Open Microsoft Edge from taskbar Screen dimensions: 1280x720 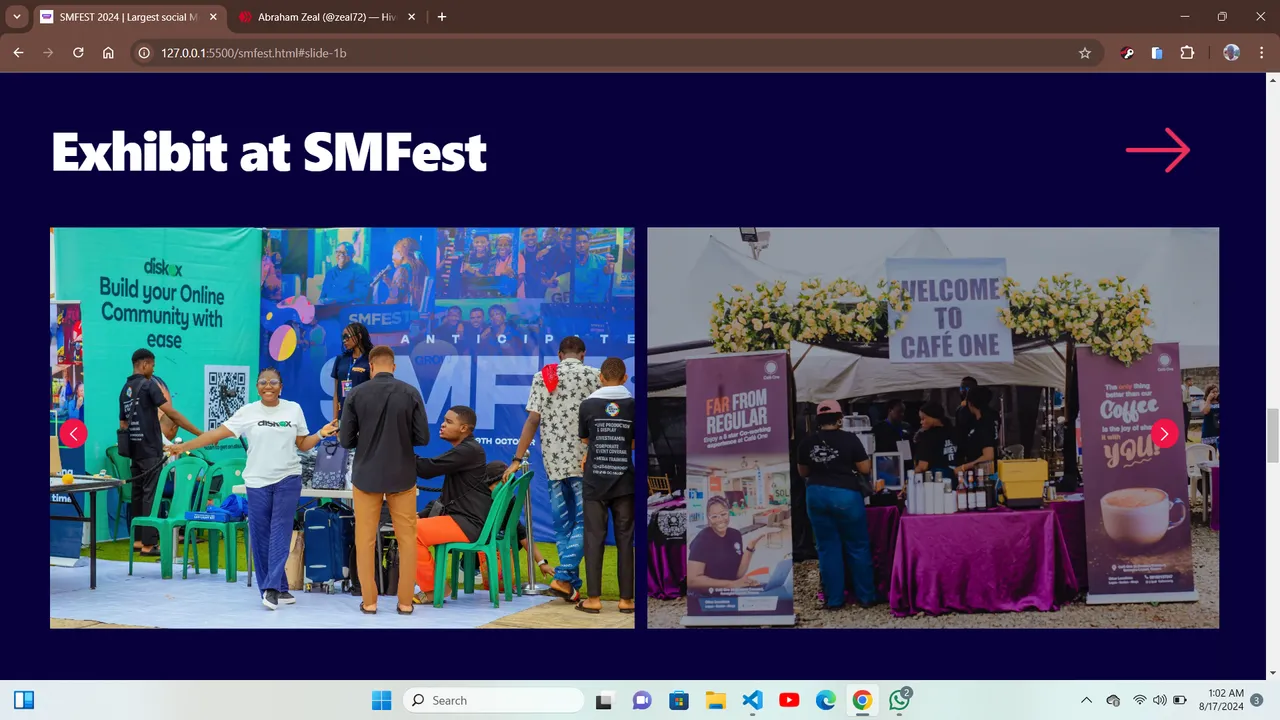(825, 700)
